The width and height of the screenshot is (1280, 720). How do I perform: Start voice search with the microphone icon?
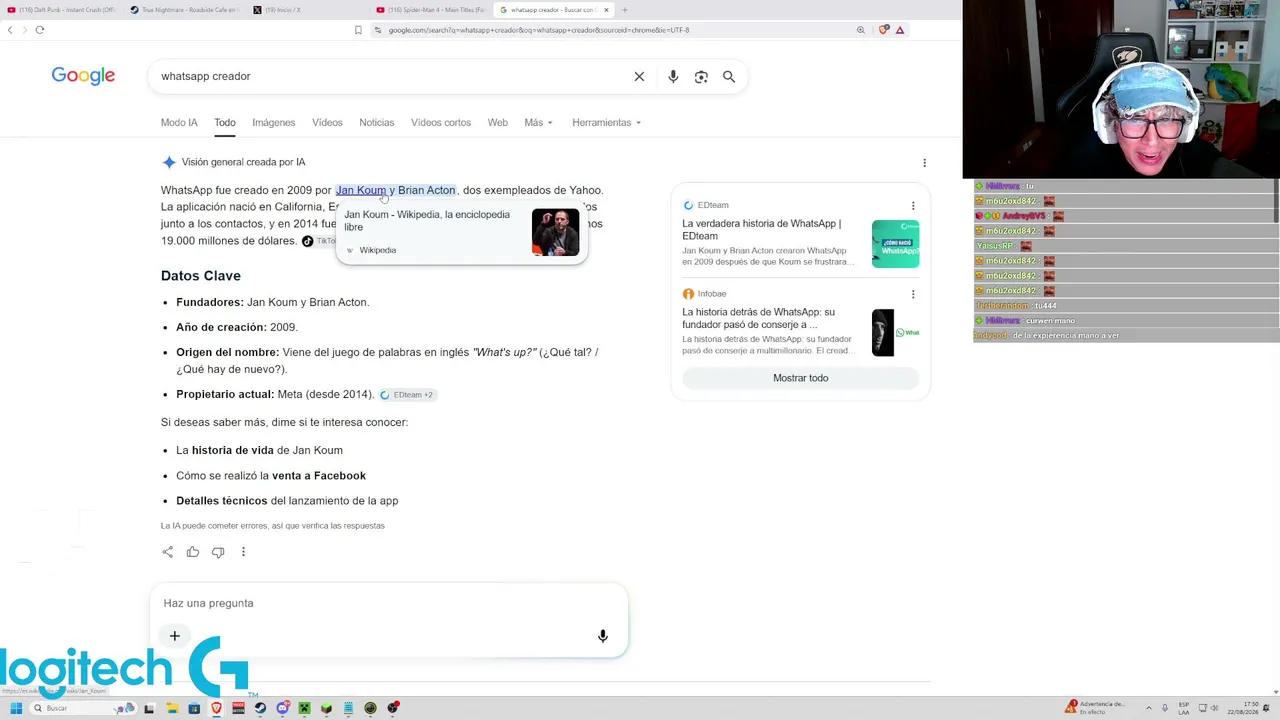[x=673, y=76]
